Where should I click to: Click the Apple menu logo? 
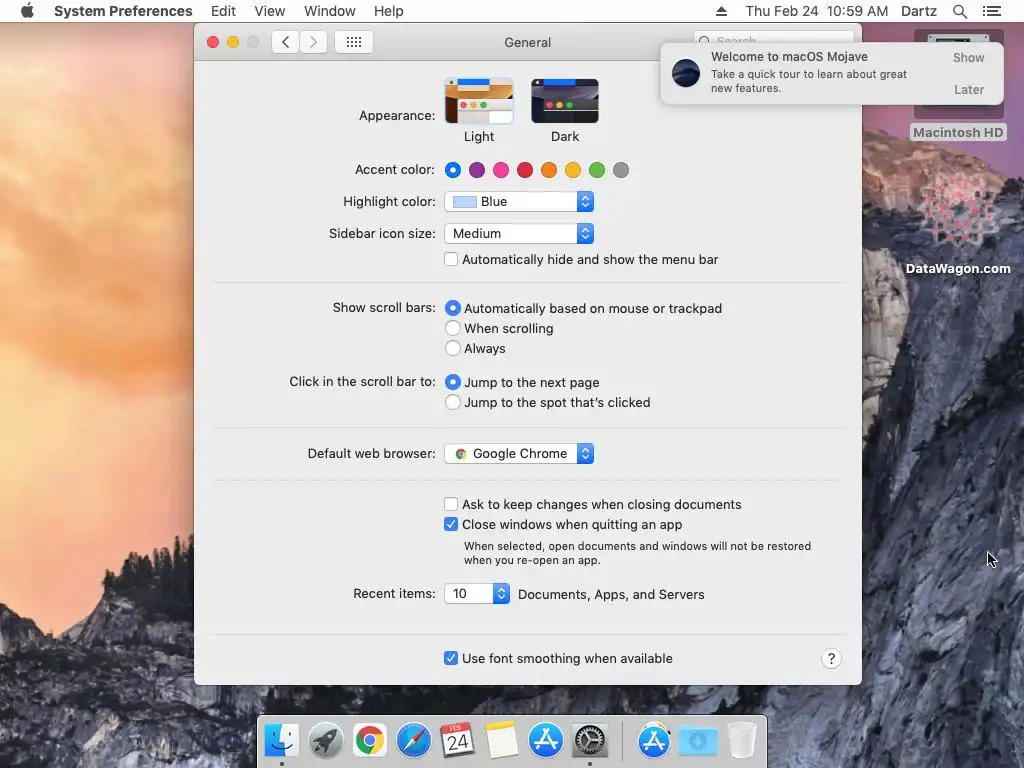[x=27, y=11]
